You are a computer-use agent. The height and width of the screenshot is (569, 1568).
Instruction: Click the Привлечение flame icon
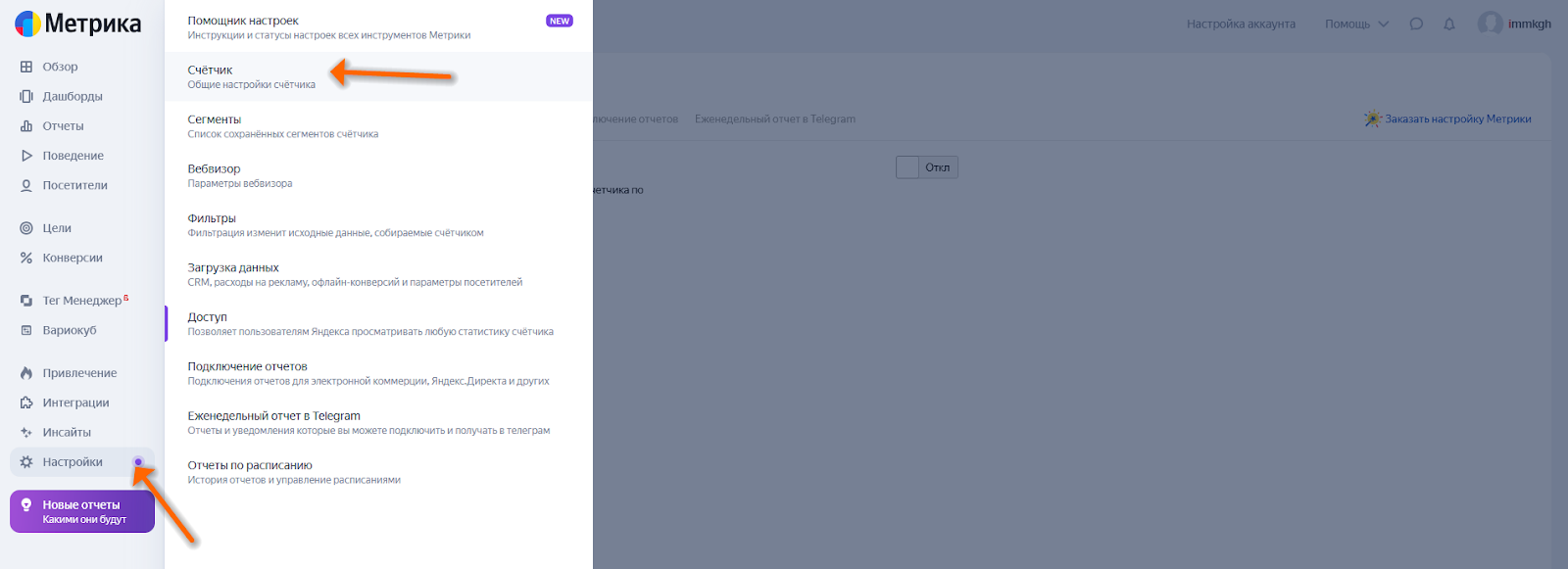(26, 373)
